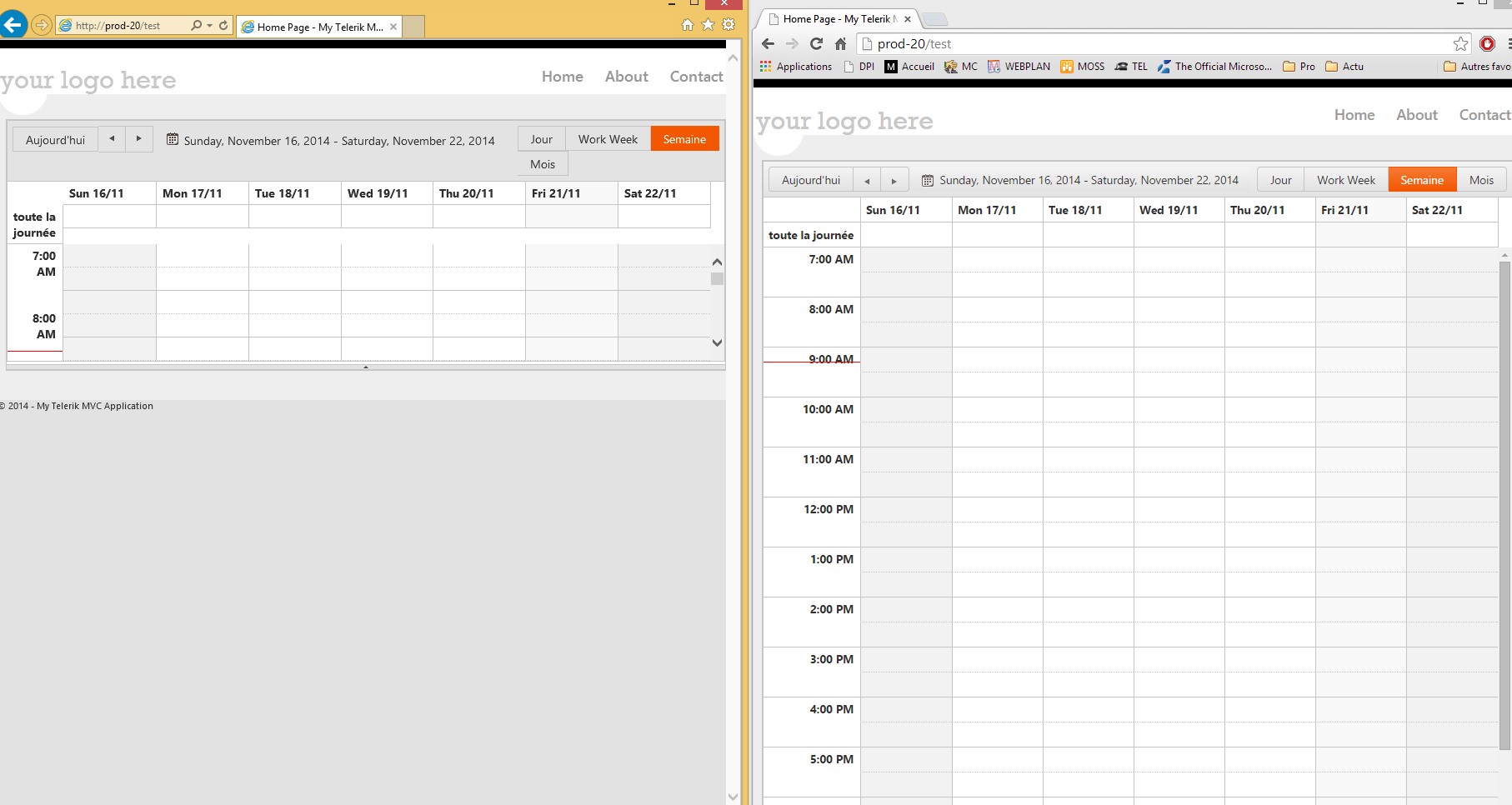Bookmark page with Chrome star icon
The width and height of the screenshot is (1512, 805).
[x=1460, y=43]
